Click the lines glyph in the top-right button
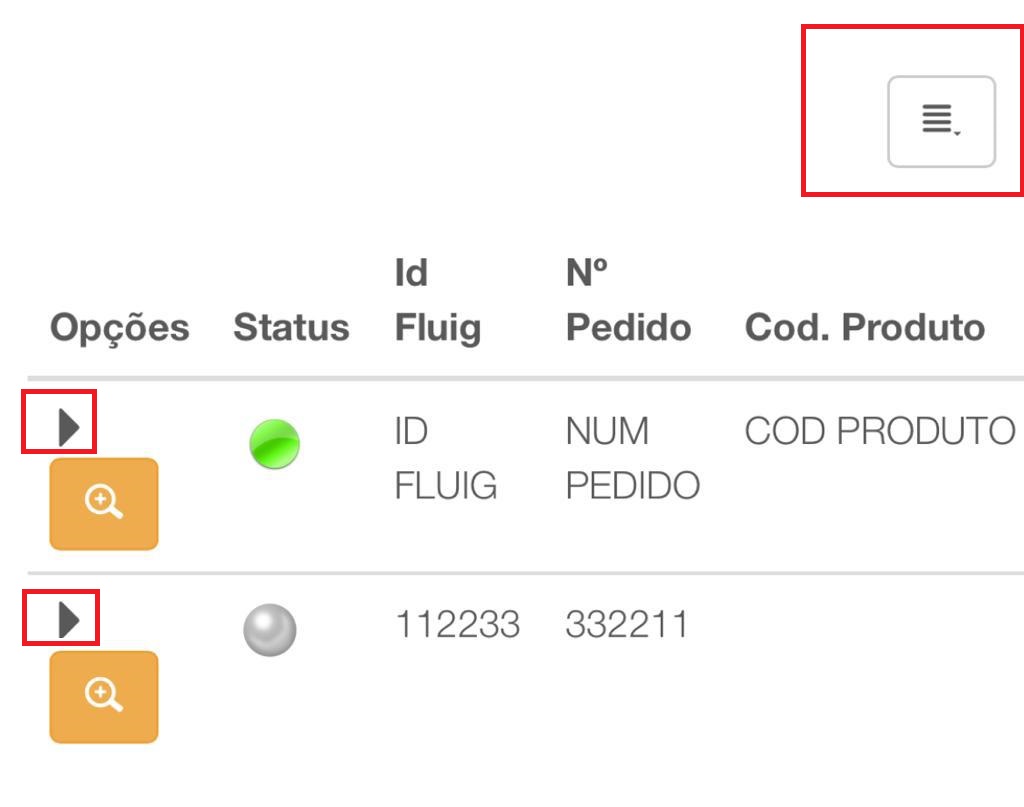 [x=937, y=119]
